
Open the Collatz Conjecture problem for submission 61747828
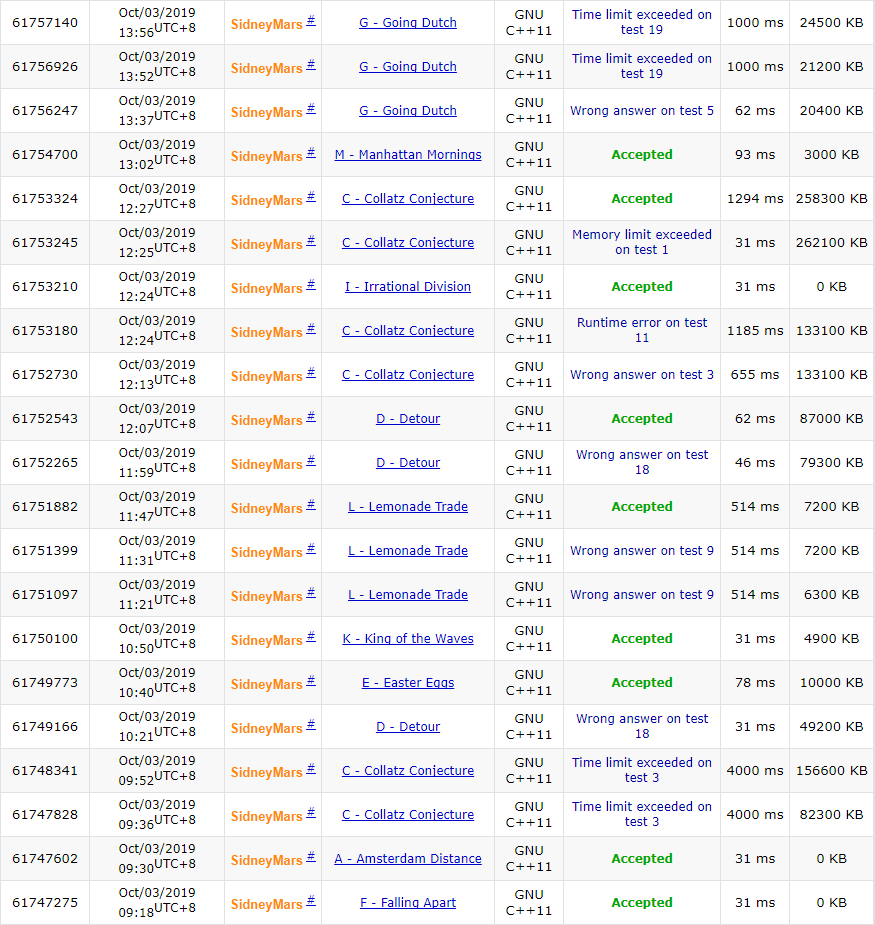click(408, 815)
